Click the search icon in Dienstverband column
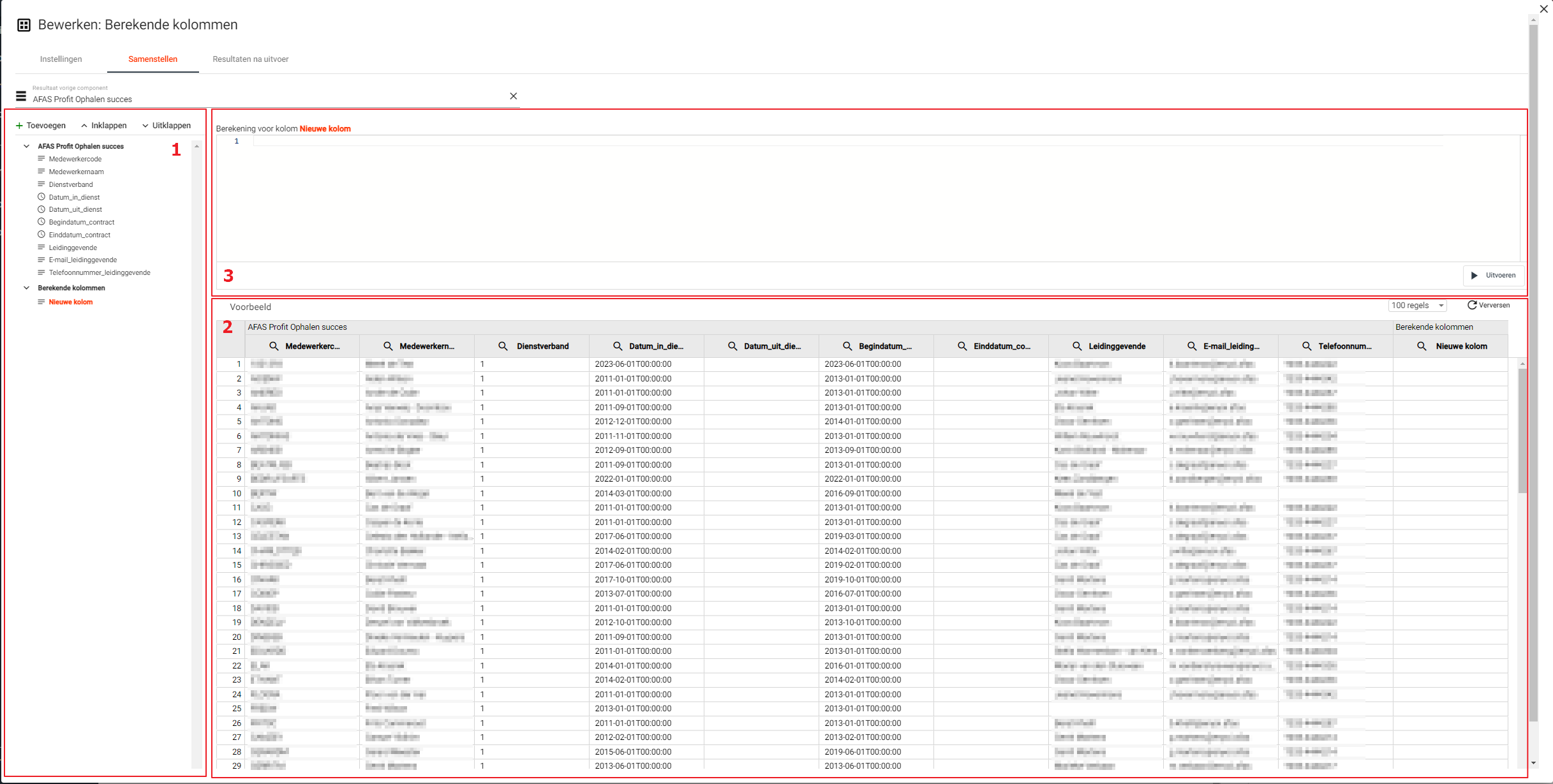 click(x=503, y=346)
